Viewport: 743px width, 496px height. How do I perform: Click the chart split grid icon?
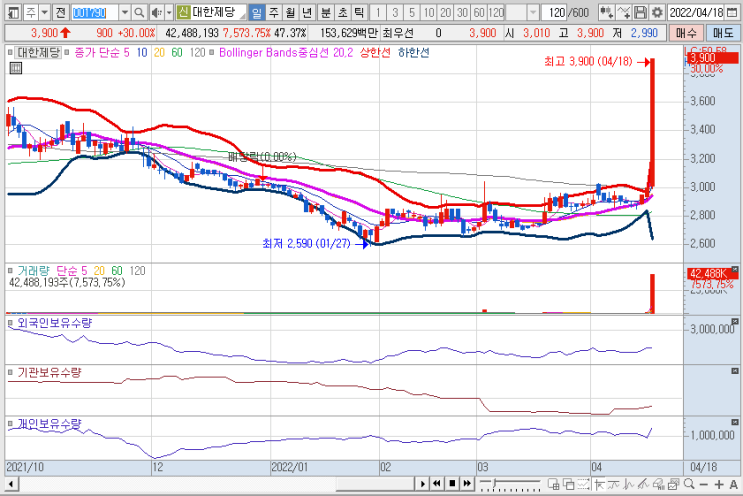coord(553,484)
